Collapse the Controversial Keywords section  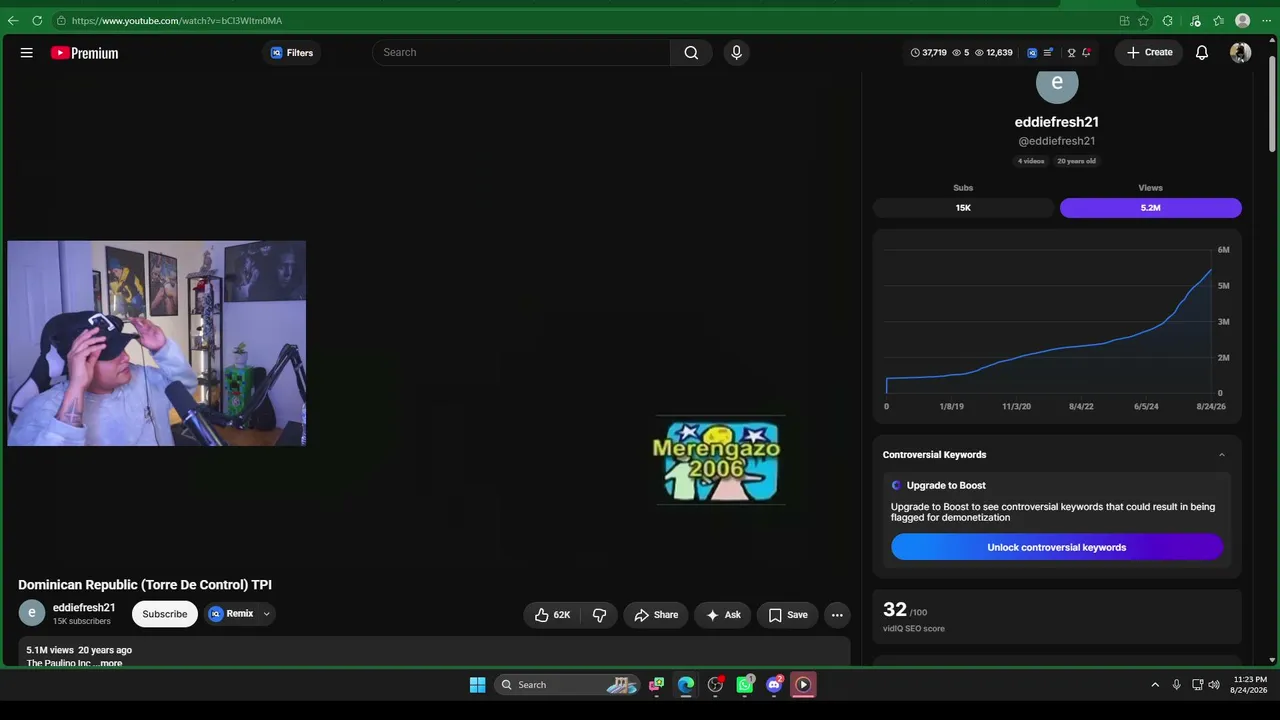click(x=1221, y=455)
